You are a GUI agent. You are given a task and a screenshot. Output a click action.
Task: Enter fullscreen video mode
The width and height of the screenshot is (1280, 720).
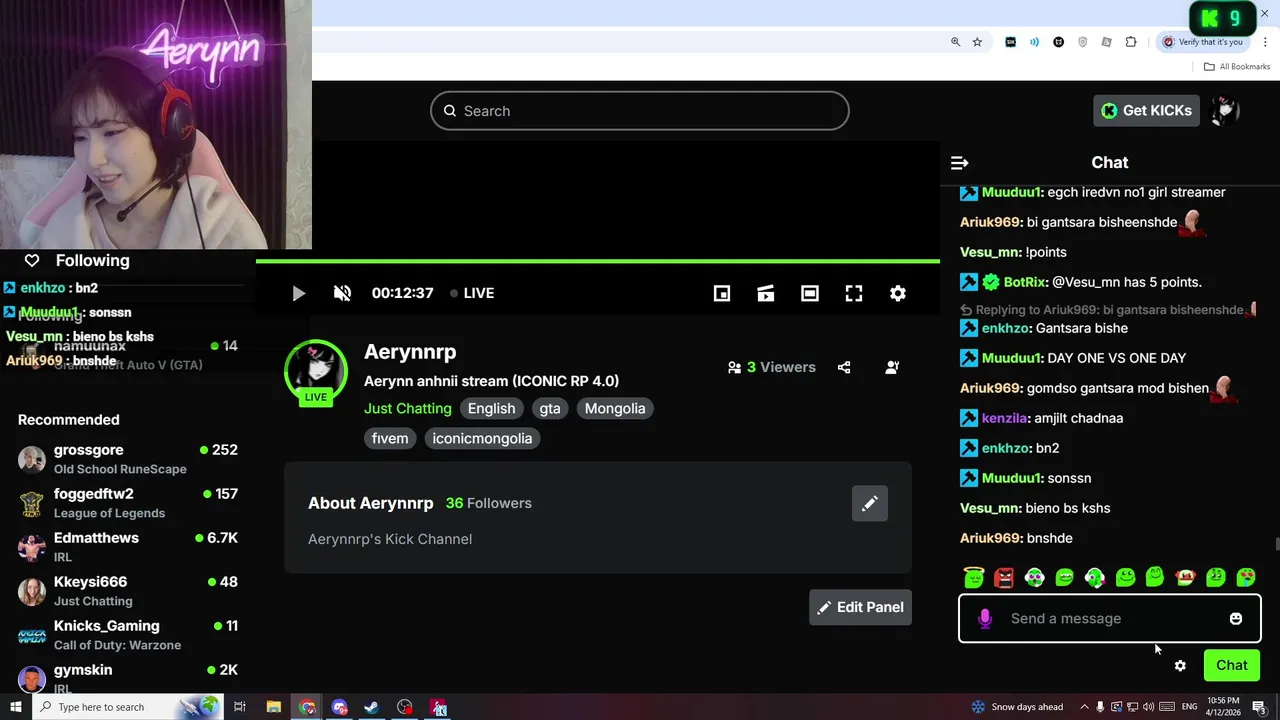854,293
